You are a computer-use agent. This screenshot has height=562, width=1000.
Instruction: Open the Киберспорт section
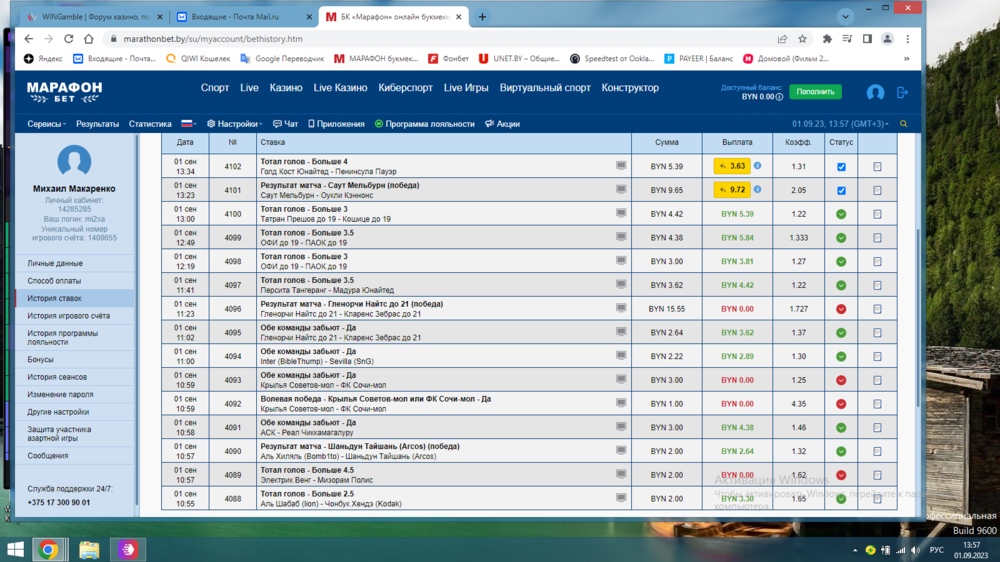405,88
